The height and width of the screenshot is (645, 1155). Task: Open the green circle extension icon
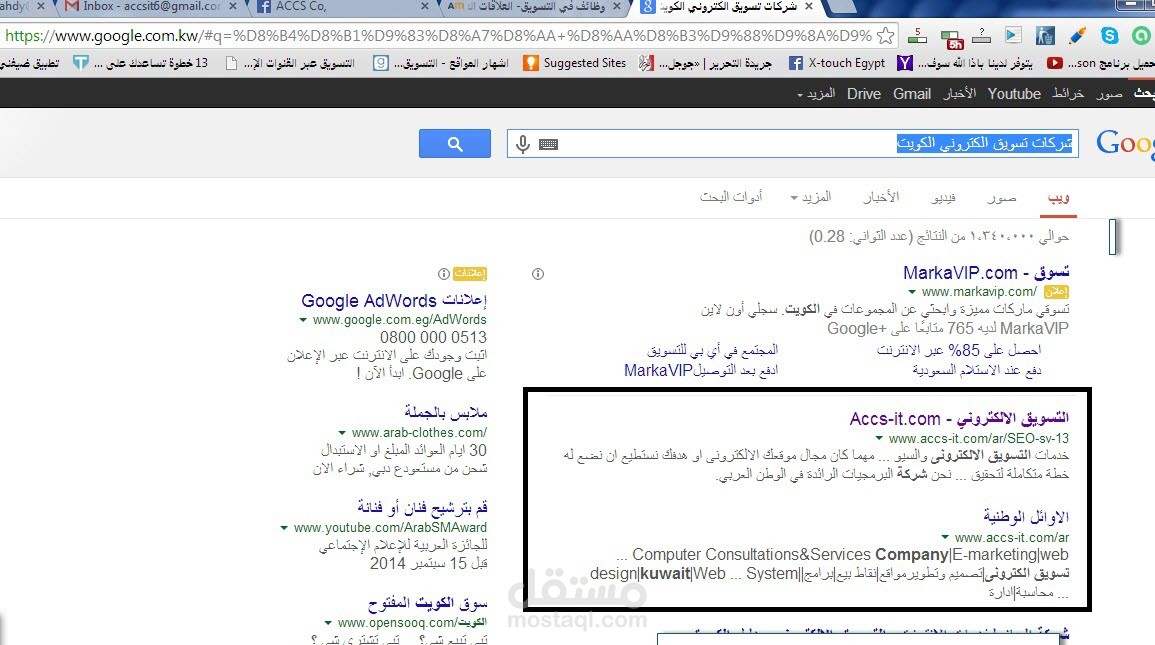click(1141, 35)
